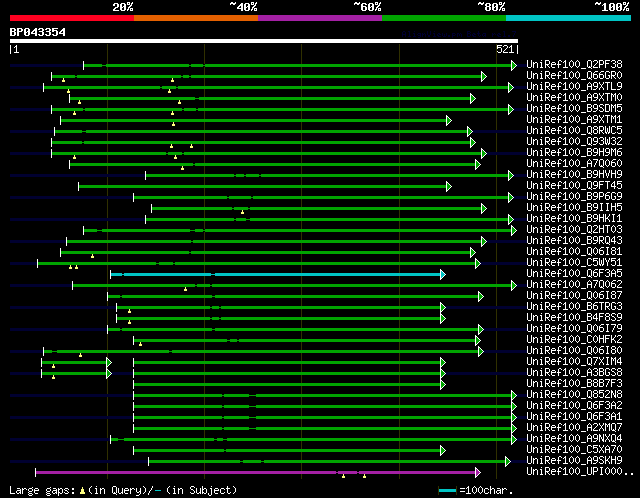
Task: Click the cyan ~100% legend segment
Action: click(x=568, y=18)
